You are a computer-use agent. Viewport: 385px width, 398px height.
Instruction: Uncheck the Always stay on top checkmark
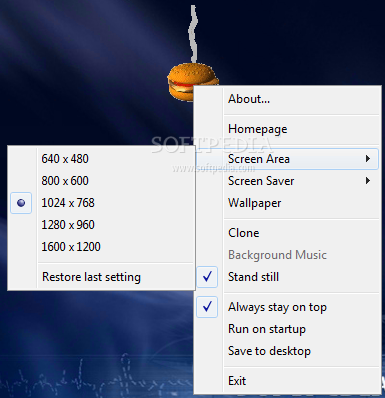click(x=207, y=307)
